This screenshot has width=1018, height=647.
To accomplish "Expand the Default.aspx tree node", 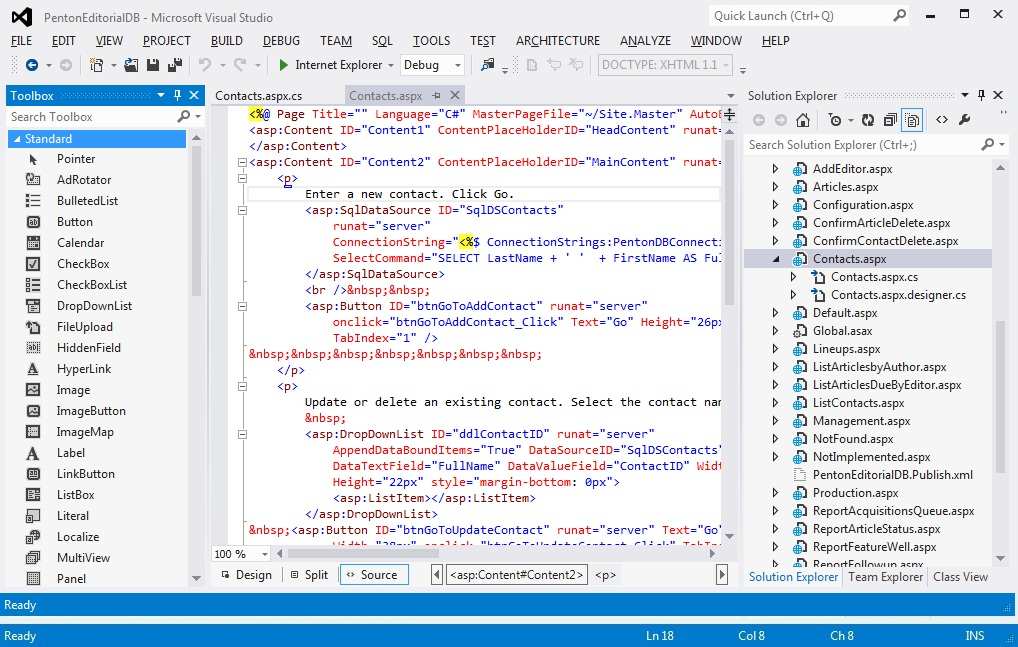I will point(776,312).
